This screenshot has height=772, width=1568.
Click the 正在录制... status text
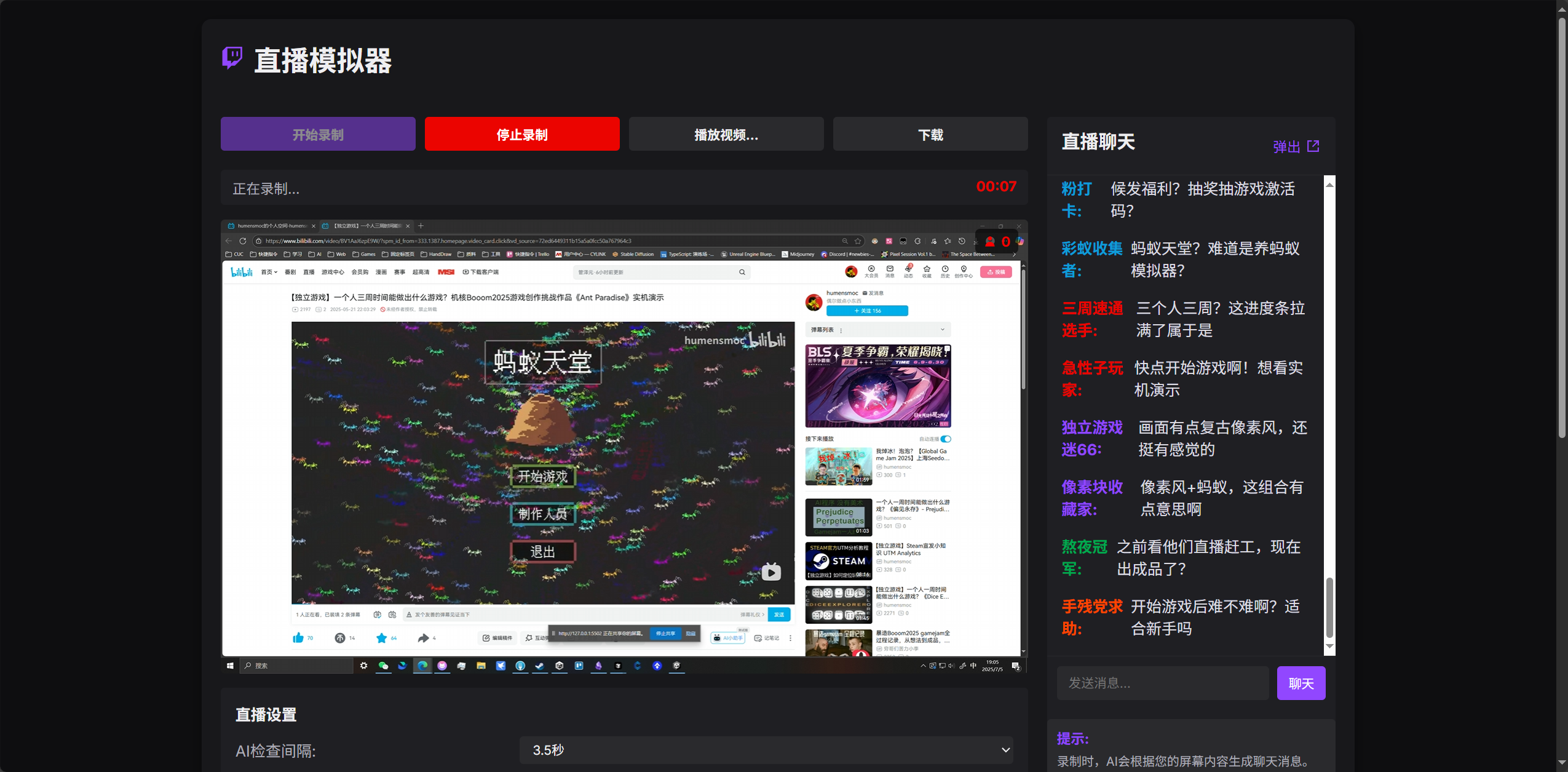266,189
